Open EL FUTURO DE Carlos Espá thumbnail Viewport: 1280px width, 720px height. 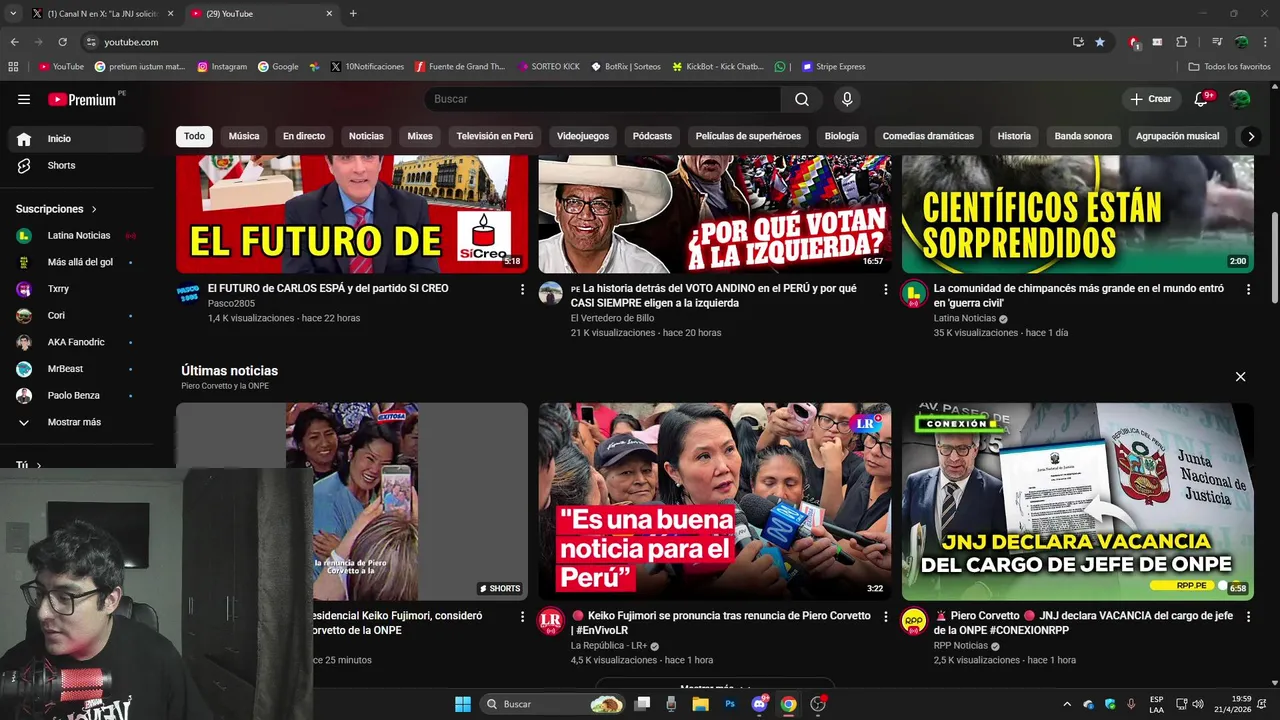352,214
